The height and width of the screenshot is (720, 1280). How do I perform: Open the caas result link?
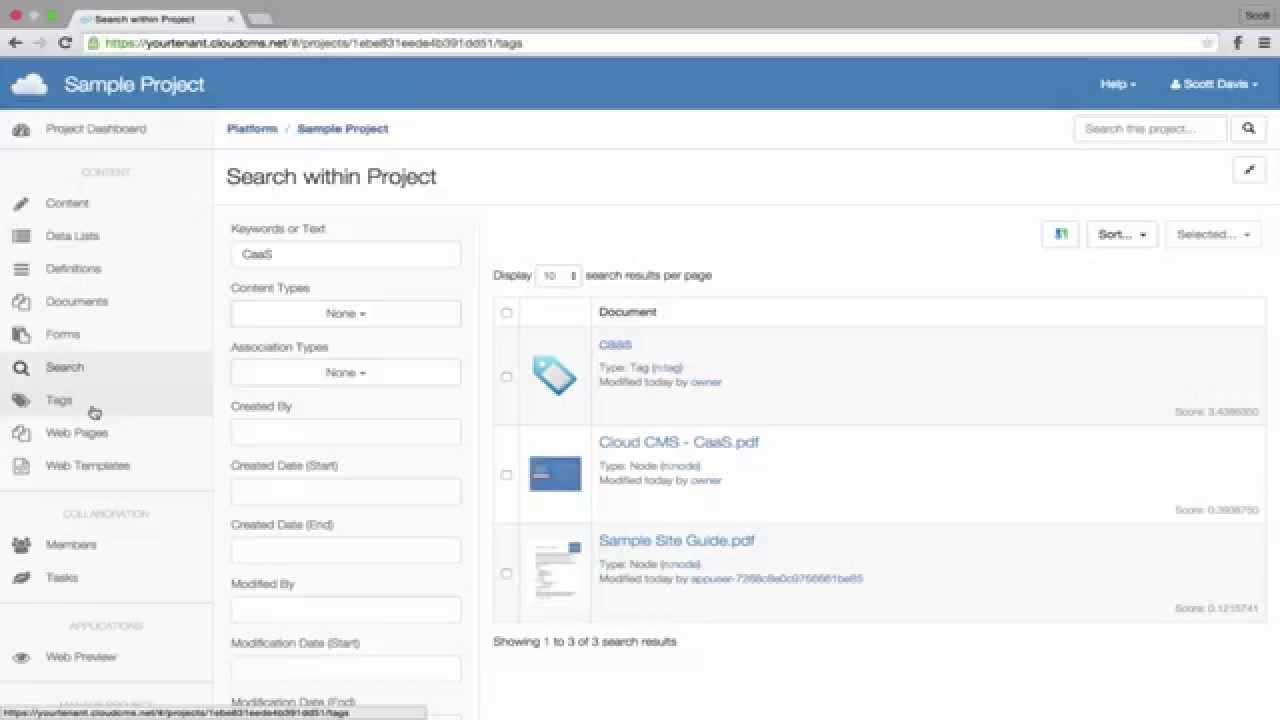(x=615, y=345)
